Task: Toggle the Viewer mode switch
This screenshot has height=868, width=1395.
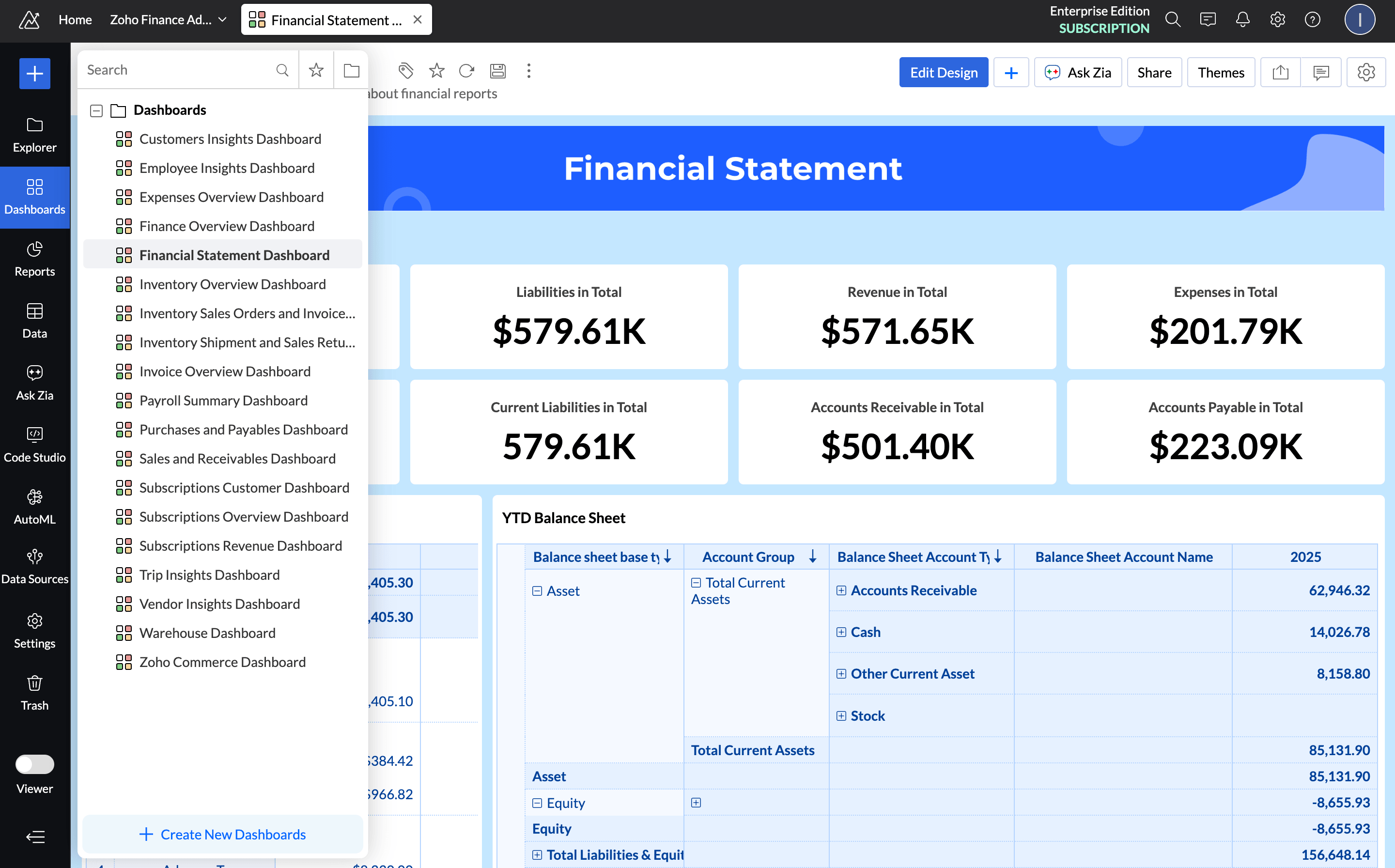Action: (34, 764)
